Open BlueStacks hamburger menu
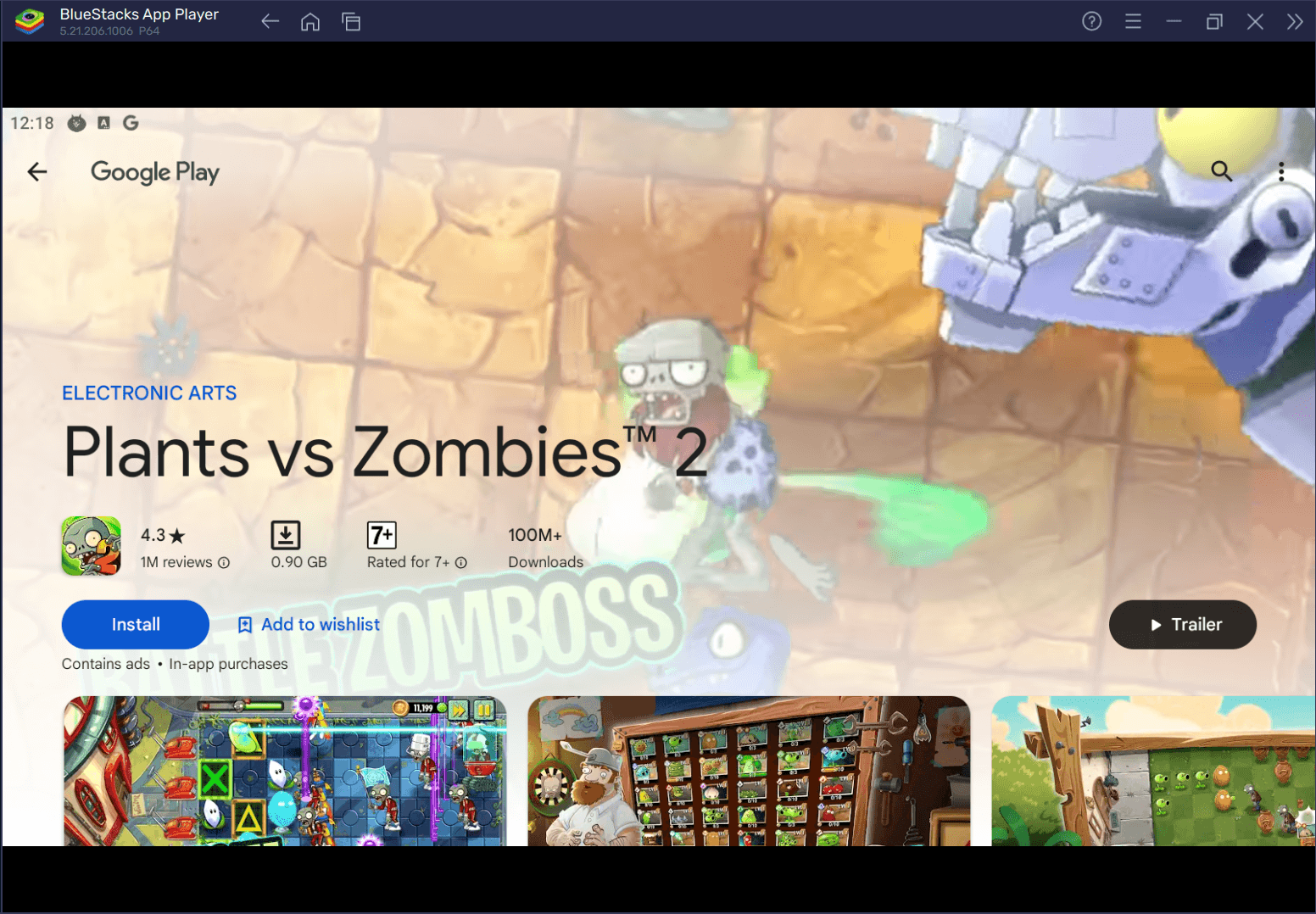The height and width of the screenshot is (914, 1316). click(x=1133, y=21)
